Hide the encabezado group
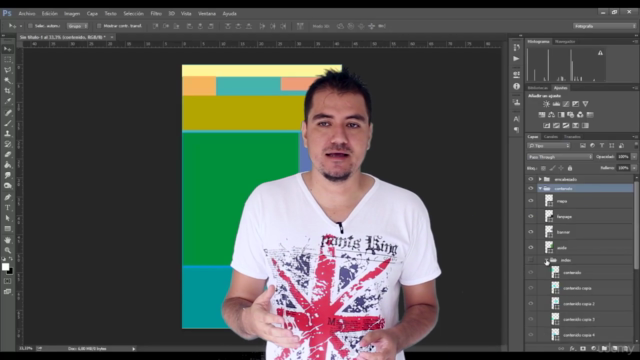The image size is (640, 360). (531, 179)
